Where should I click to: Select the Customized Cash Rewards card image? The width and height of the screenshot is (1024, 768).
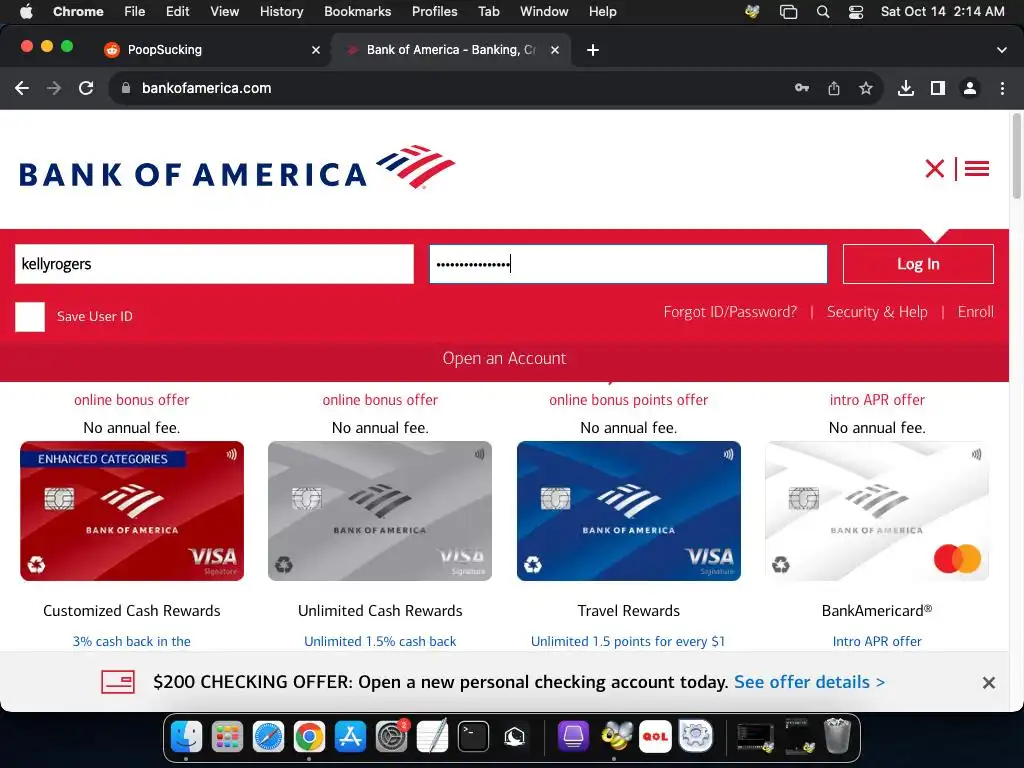point(132,511)
